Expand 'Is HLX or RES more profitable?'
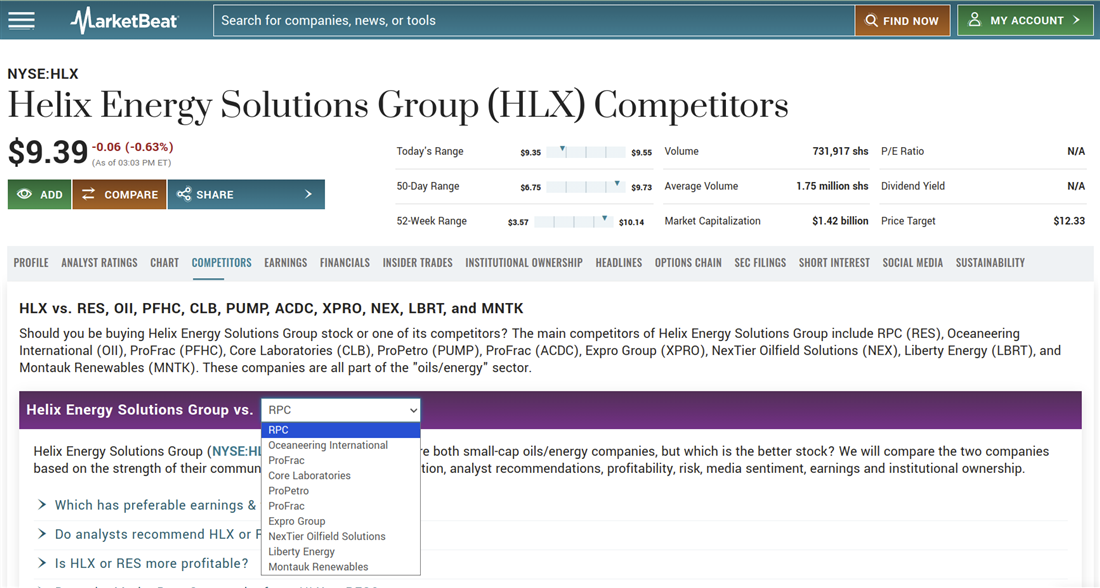Image resolution: width=1100 pixels, height=588 pixels. (x=151, y=563)
